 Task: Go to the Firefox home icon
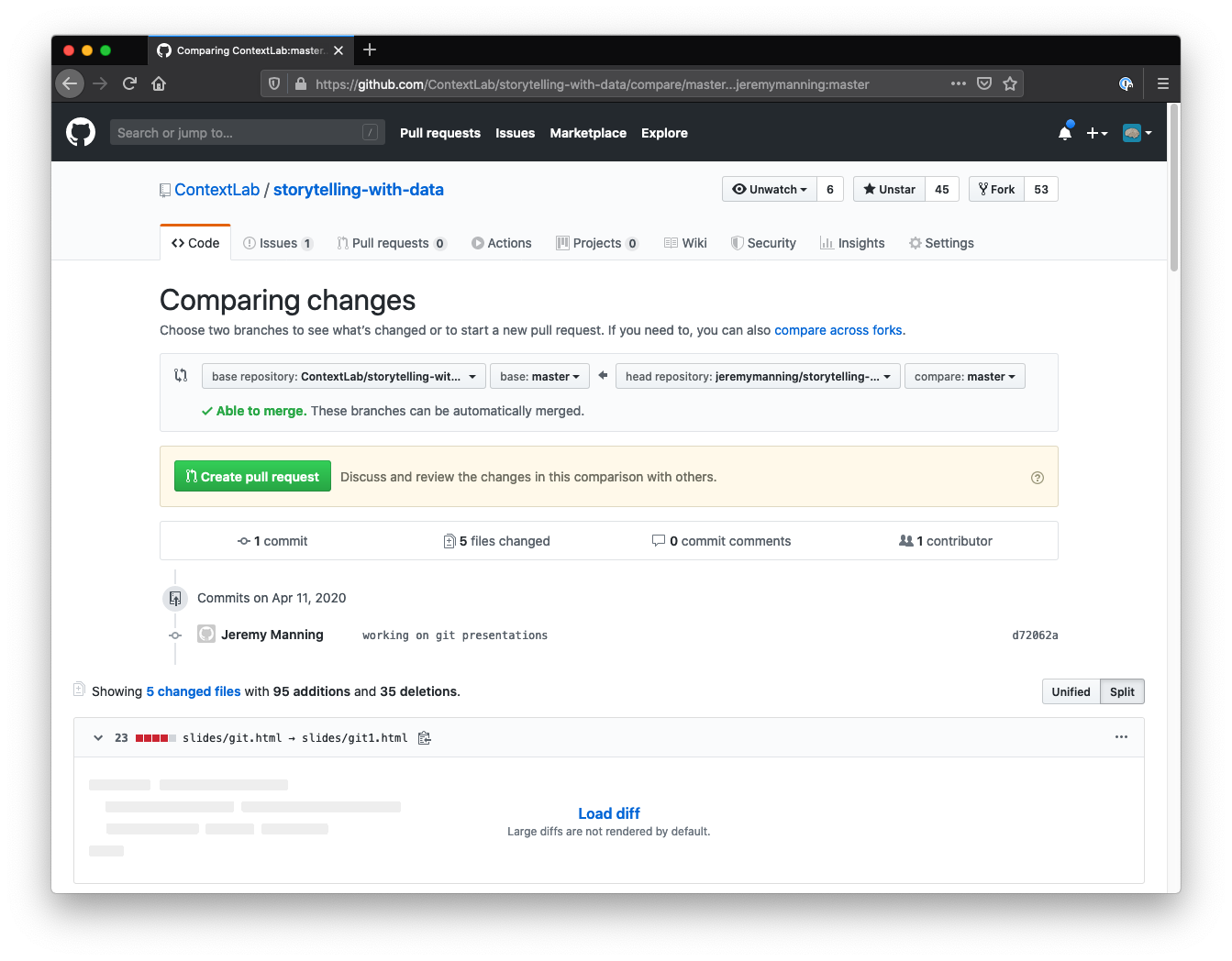tap(159, 83)
